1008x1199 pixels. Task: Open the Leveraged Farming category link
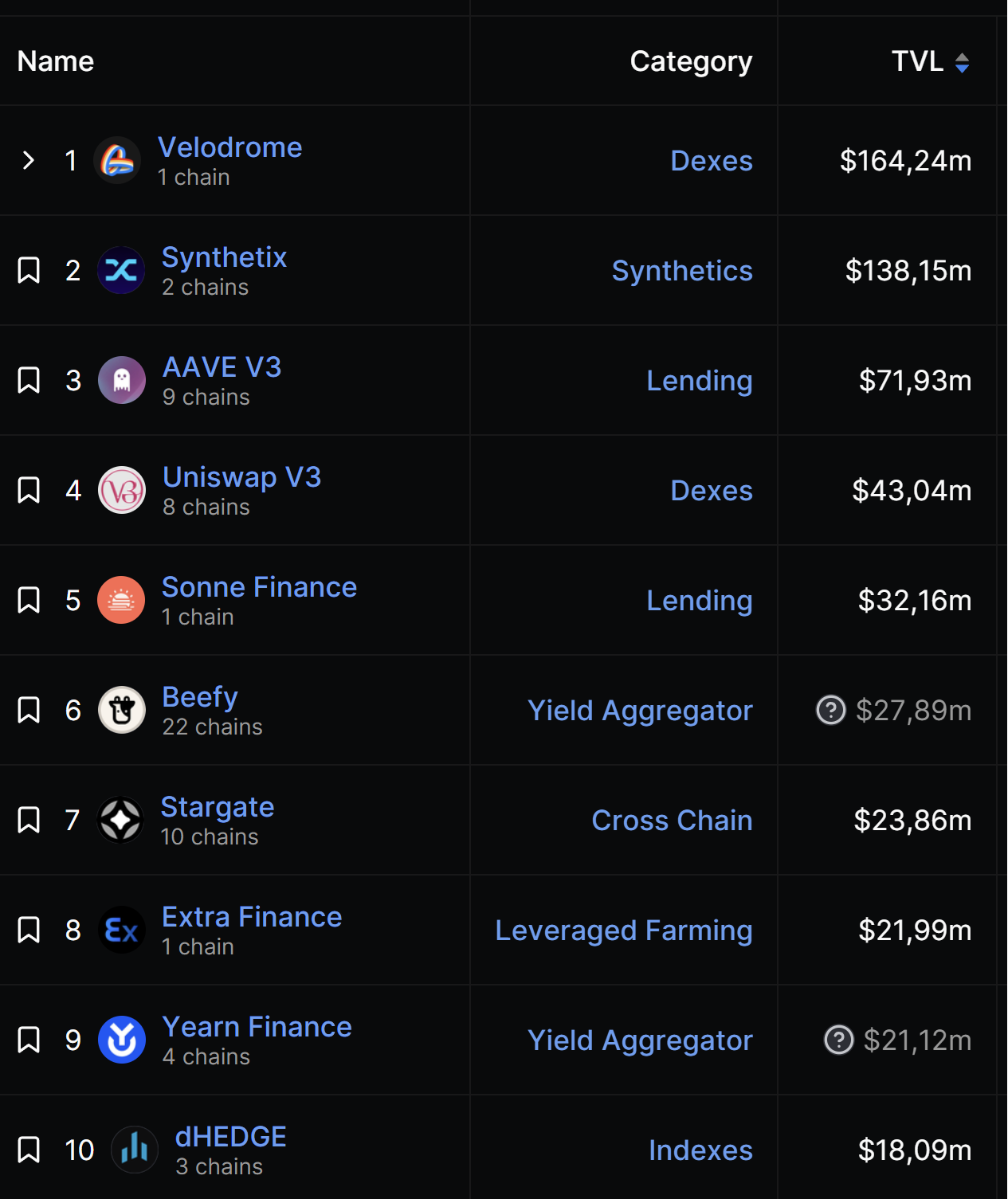623,930
